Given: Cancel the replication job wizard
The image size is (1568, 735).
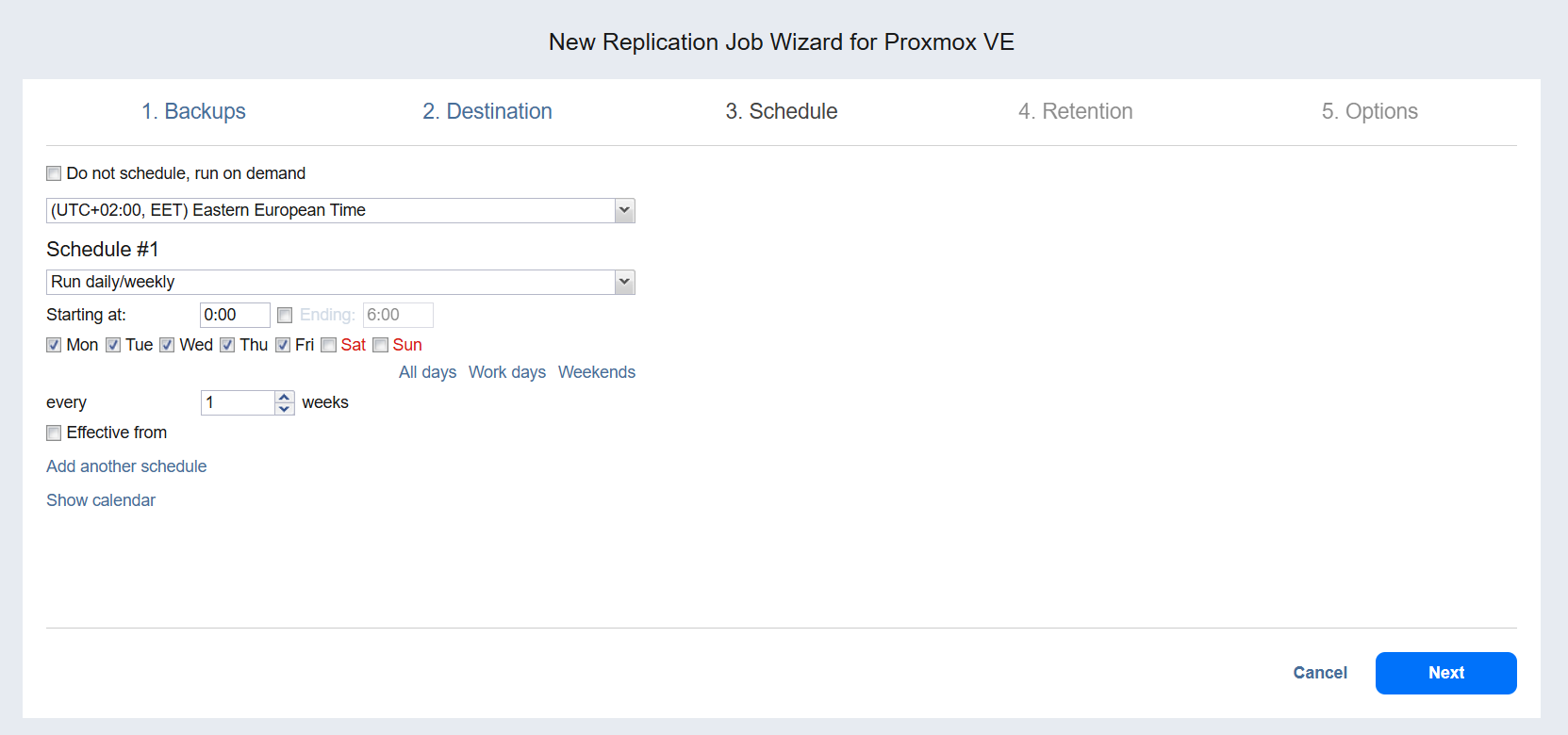Looking at the screenshot, I should click(1320, 673).
